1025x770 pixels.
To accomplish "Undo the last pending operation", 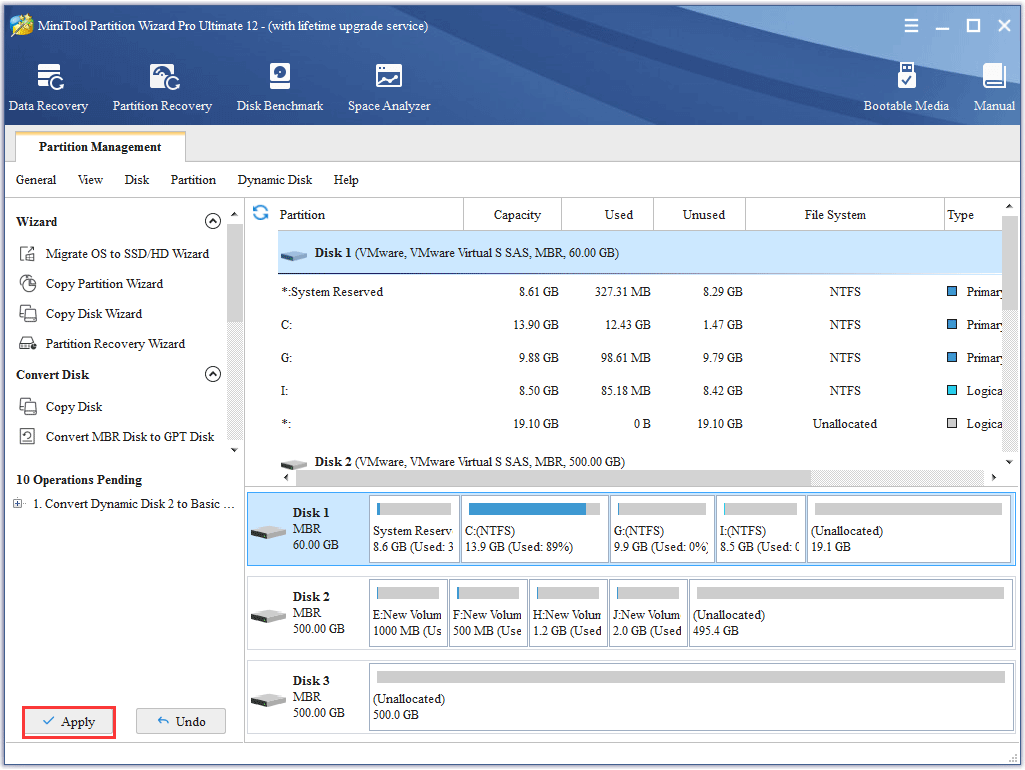I will 181,722.
